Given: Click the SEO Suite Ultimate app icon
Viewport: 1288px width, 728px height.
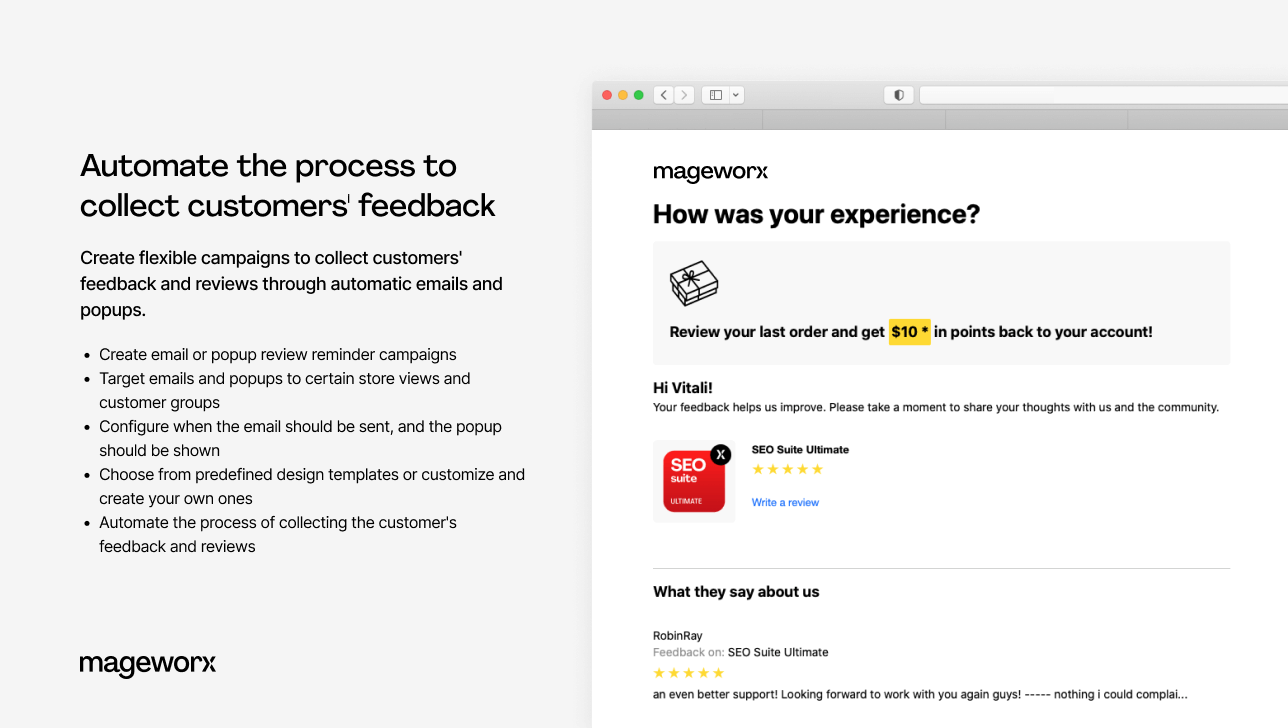Looking at the screenshot, I should pyautogui.click(x=693, y=480).
